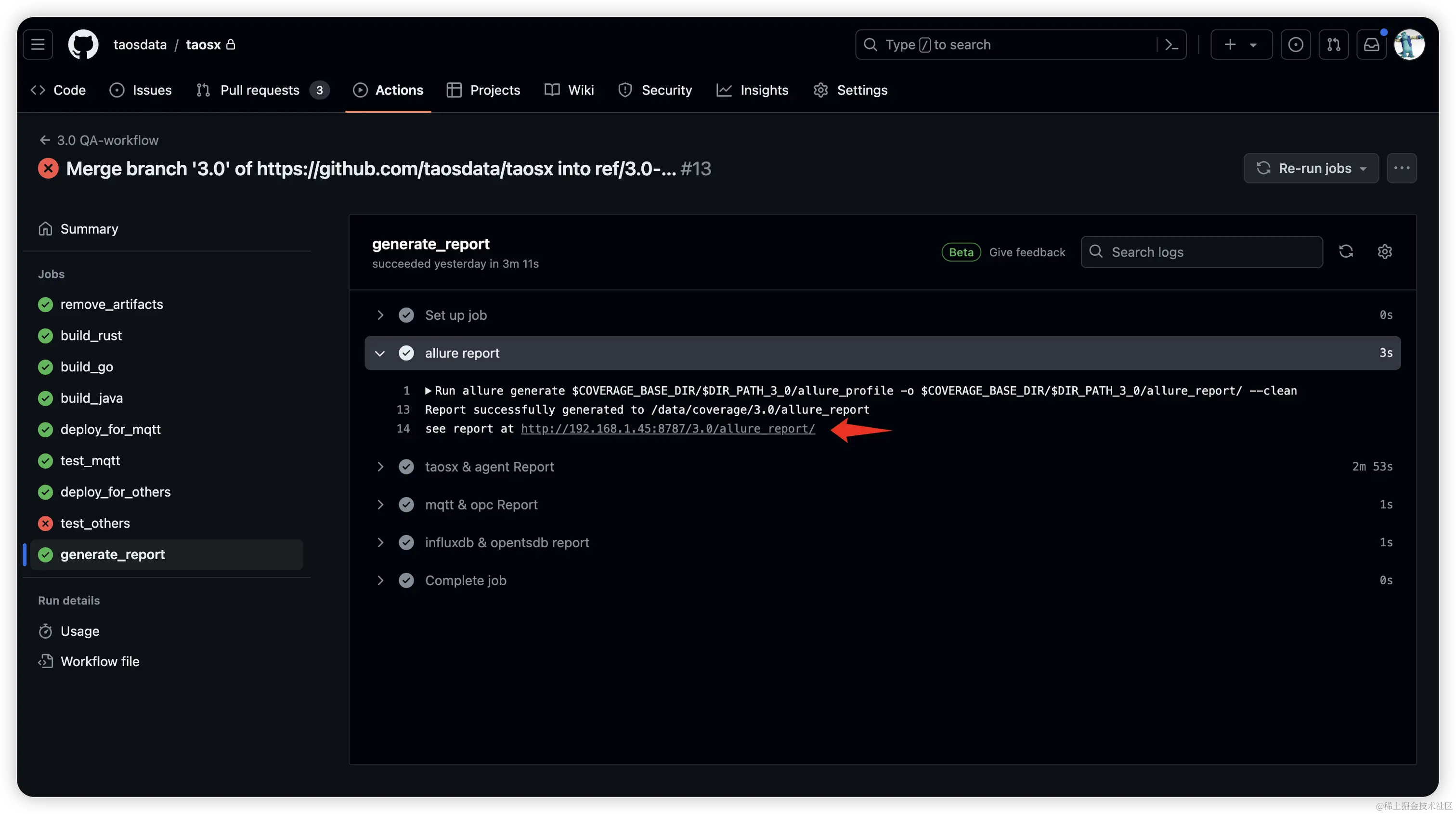Open the create new plus dropdown

coord(1241,45)
